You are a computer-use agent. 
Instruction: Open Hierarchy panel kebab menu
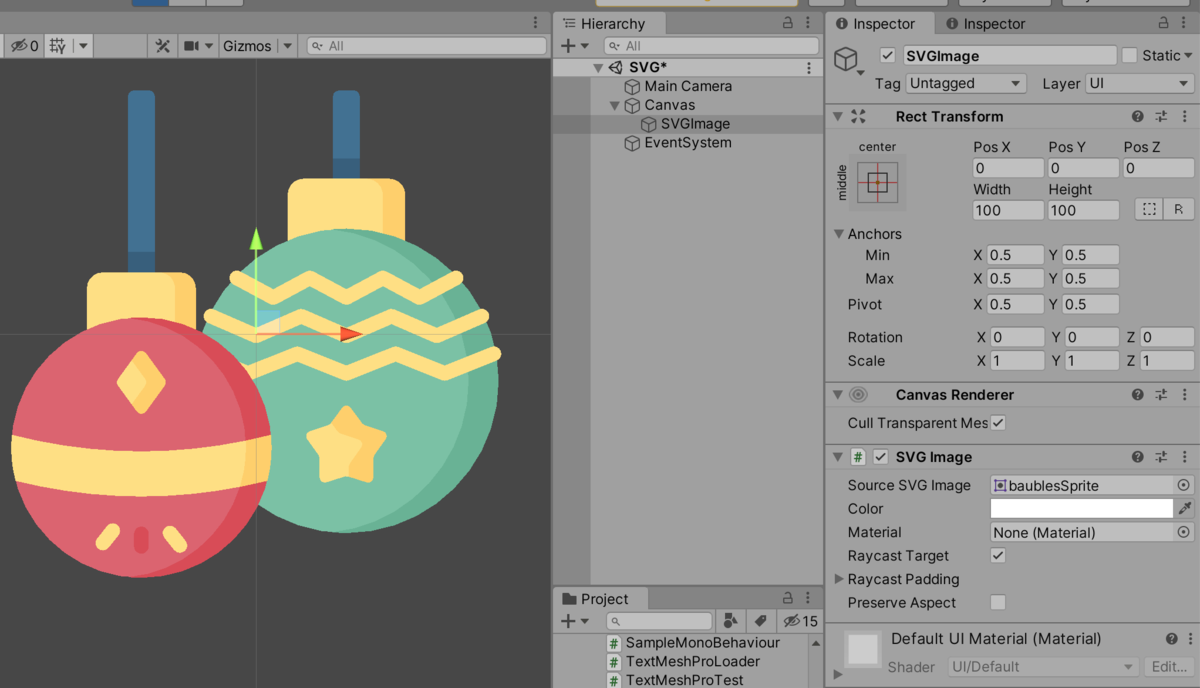click(x=808, y=23)
